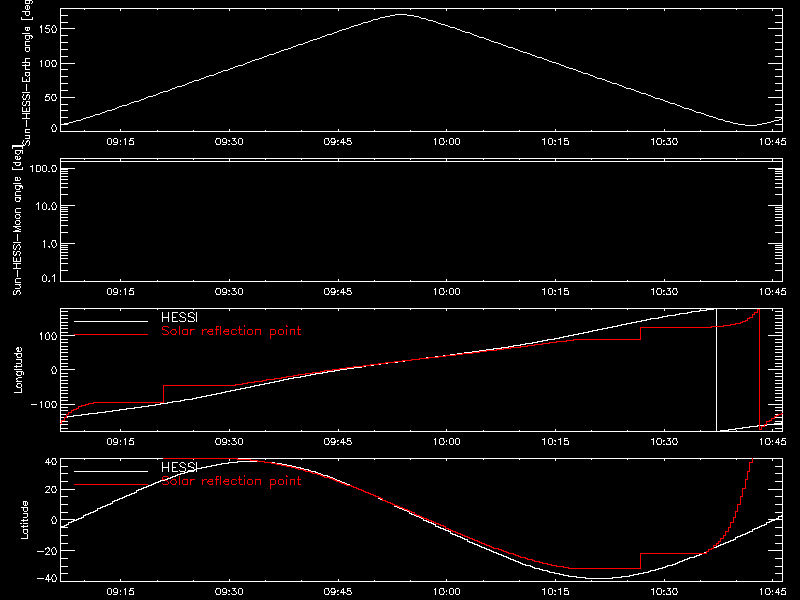Screen dimensions: 800x600
Task: Select Solar reflection point legend in Latitude plot
Action: [231, 481]
